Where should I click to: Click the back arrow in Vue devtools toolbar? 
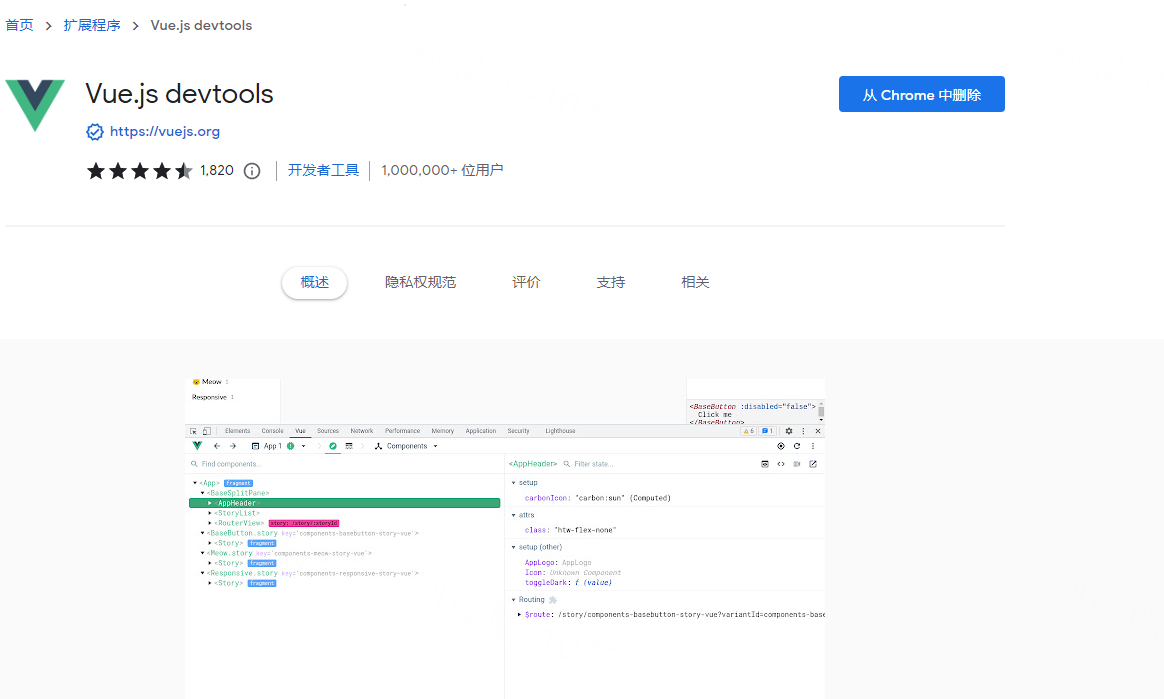217,446
